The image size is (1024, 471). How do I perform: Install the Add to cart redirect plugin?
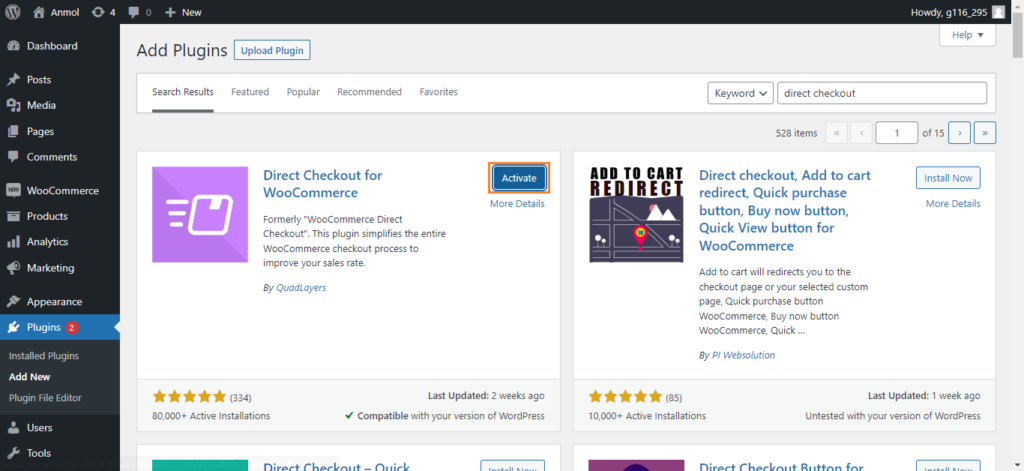pos(948,178)
